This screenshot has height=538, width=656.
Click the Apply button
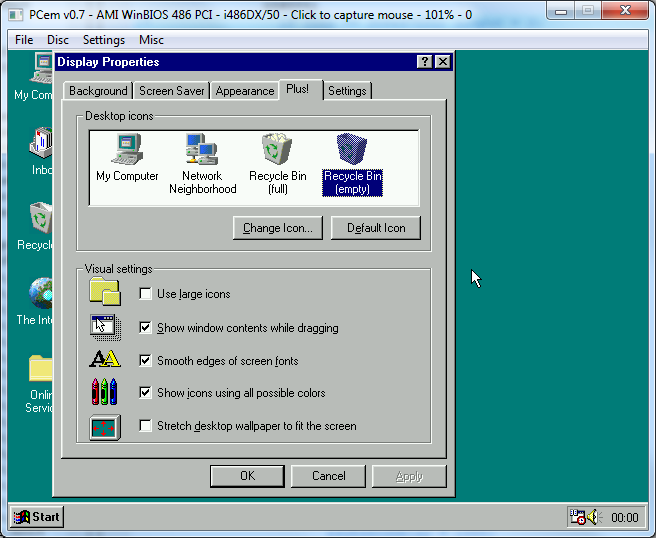pyautogui.click(x=409, y=476)
